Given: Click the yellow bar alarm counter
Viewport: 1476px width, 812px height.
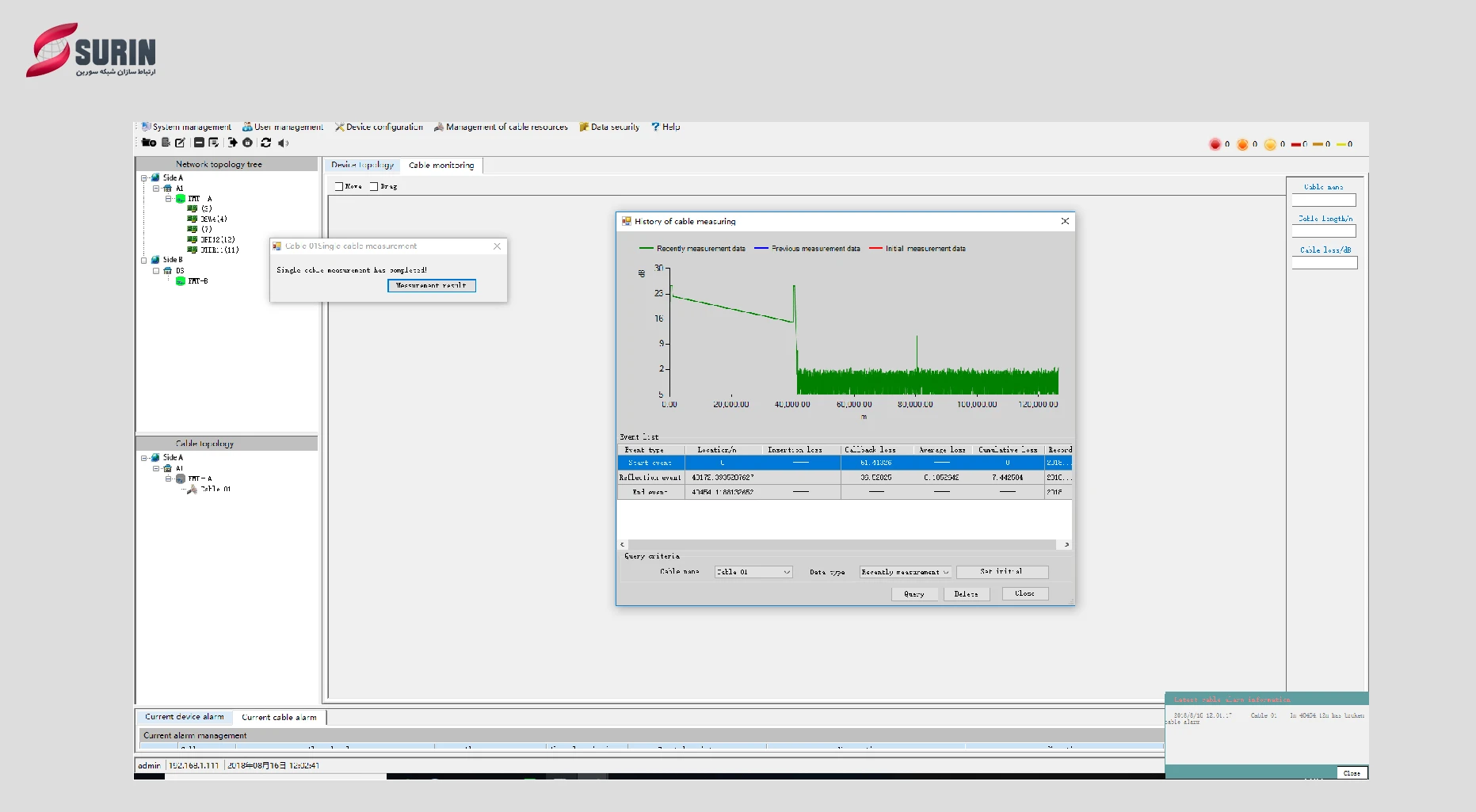Looking at the screenshot, I should point(1341,144).
